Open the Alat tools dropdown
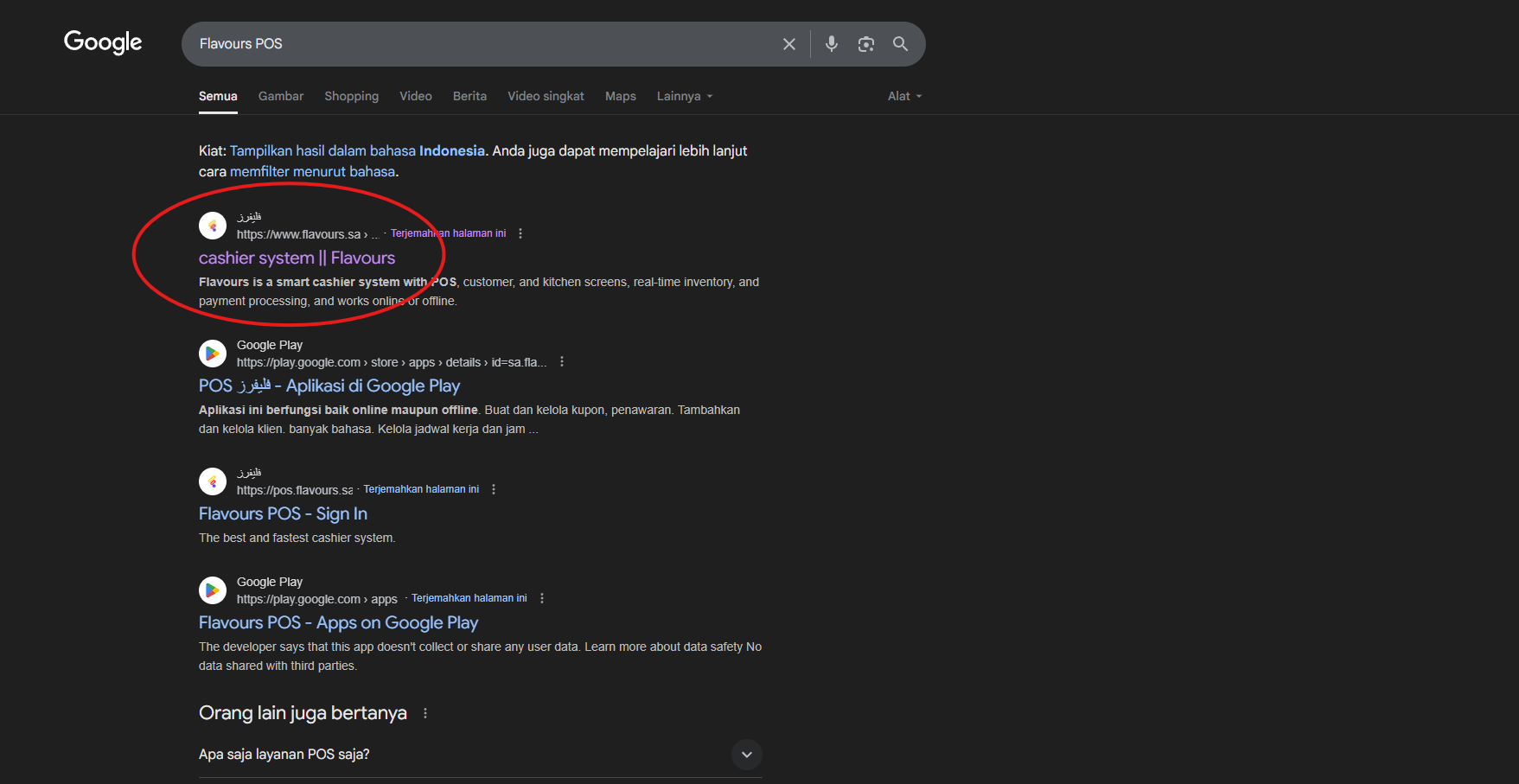This screenshot has width=1519, height=784. (904, 96)
